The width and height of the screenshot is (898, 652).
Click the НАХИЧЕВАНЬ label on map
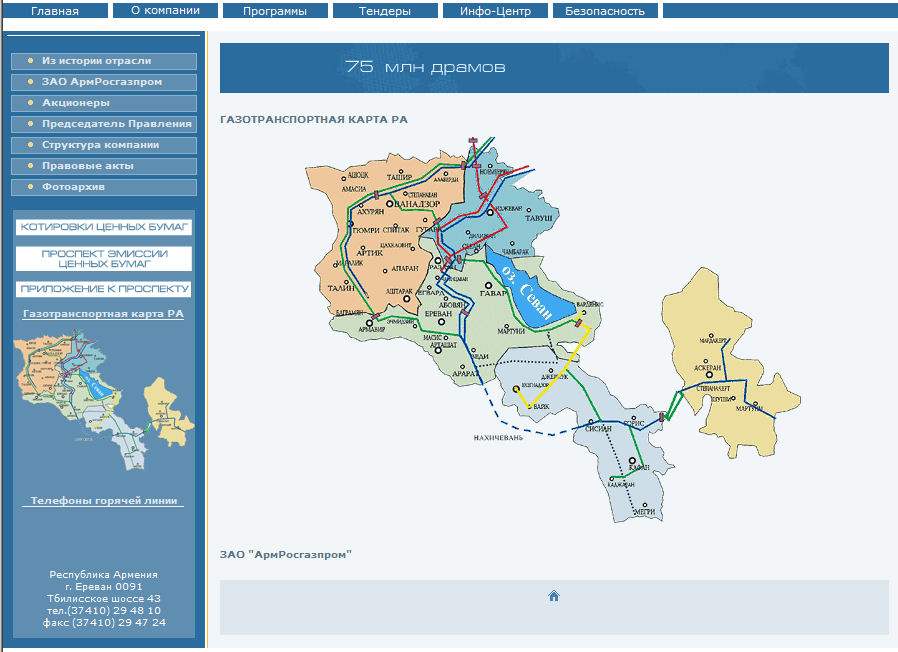498,438
